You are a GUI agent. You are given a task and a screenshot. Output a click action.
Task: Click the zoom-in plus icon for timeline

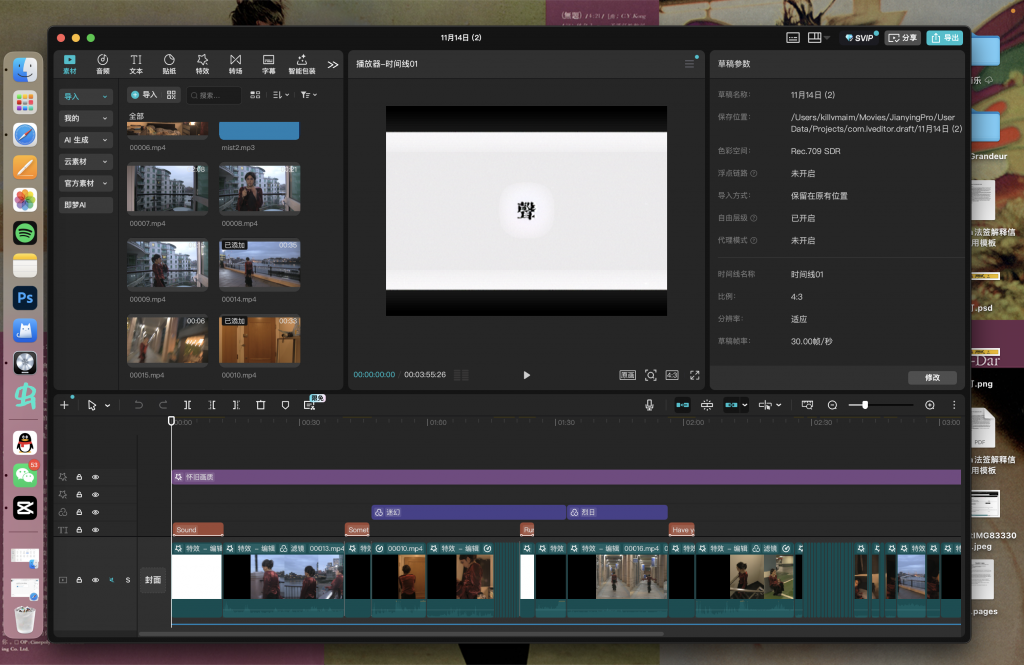pos(929,405)
